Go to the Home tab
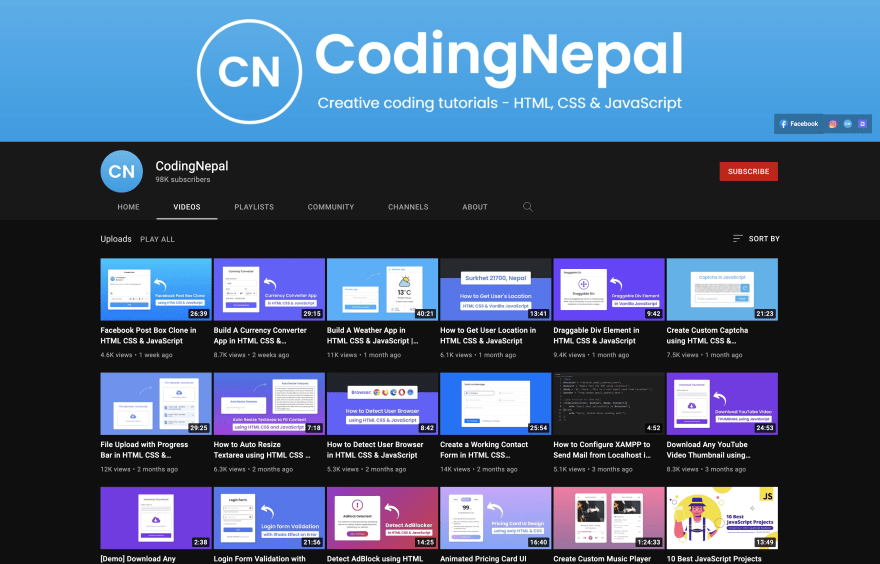Screen dimensions: 880x564 coord(129,207)
